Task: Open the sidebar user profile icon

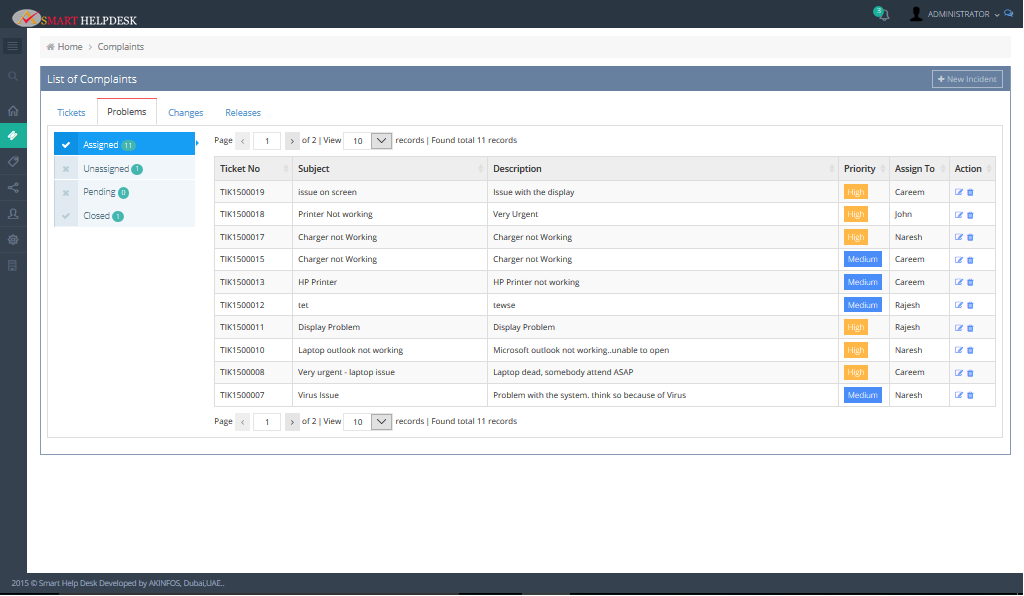Action: point(13,214)
